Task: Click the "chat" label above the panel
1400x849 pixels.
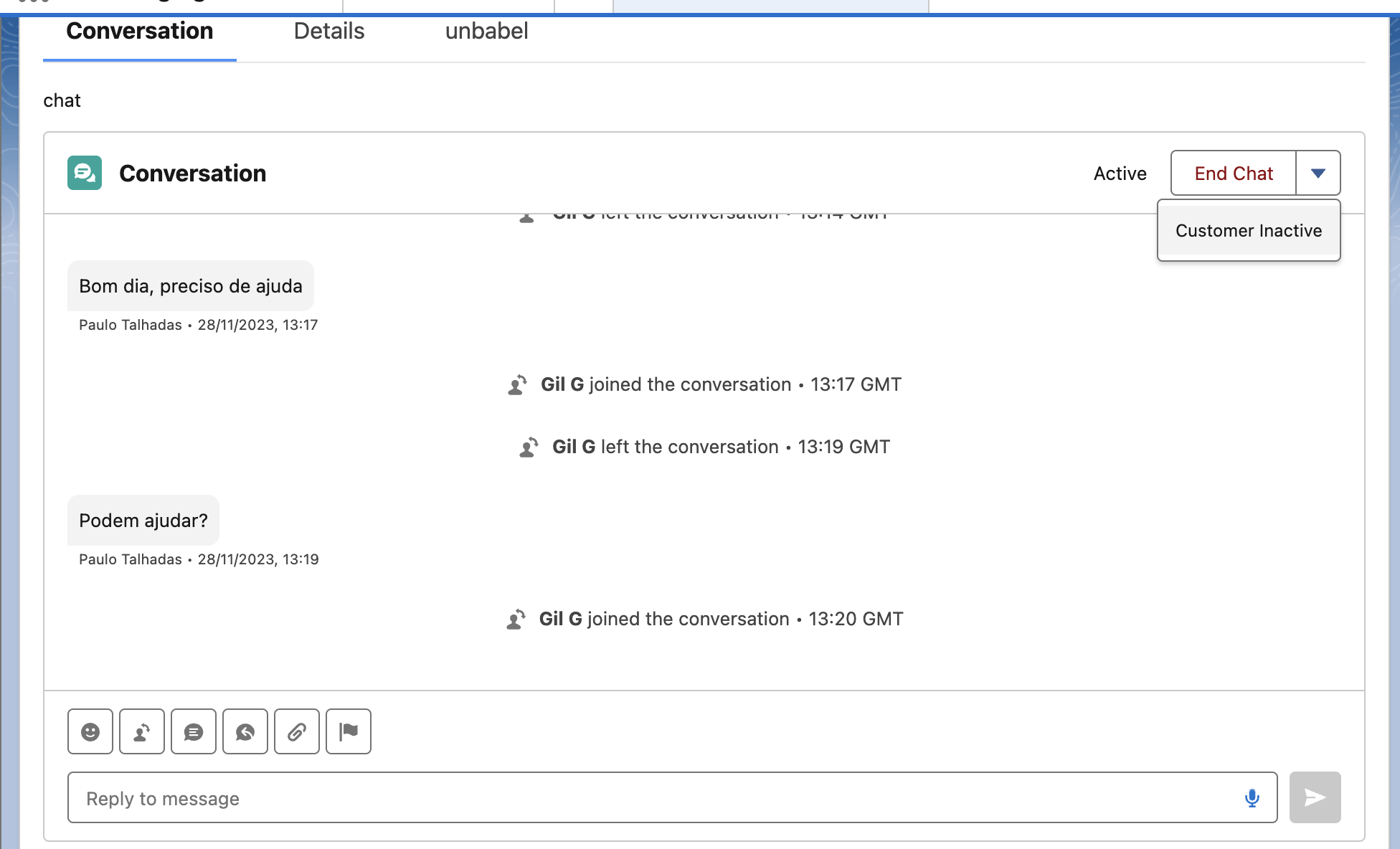Action: tap(62, 100)
